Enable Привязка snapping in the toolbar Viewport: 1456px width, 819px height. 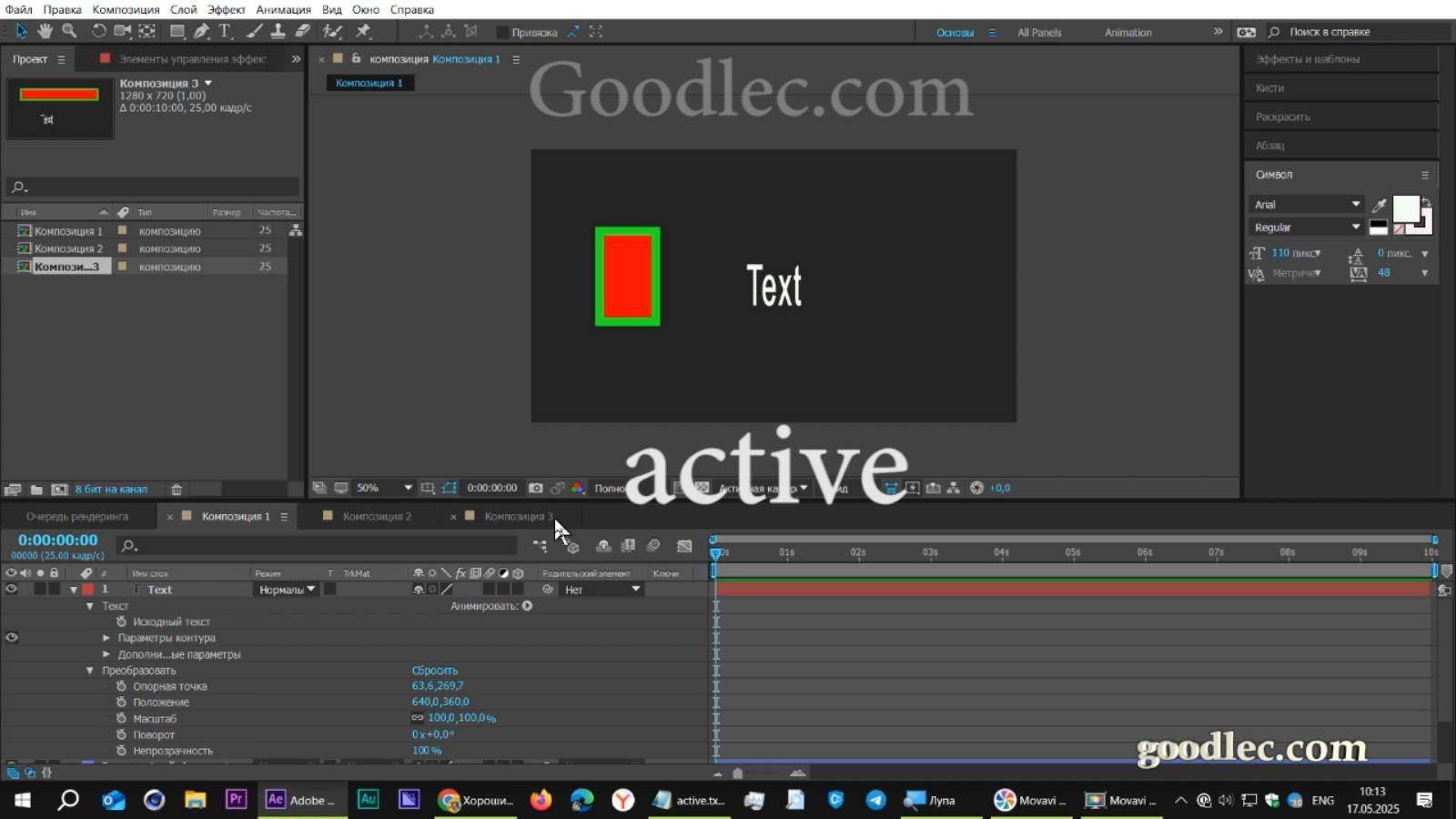(503, 32)
